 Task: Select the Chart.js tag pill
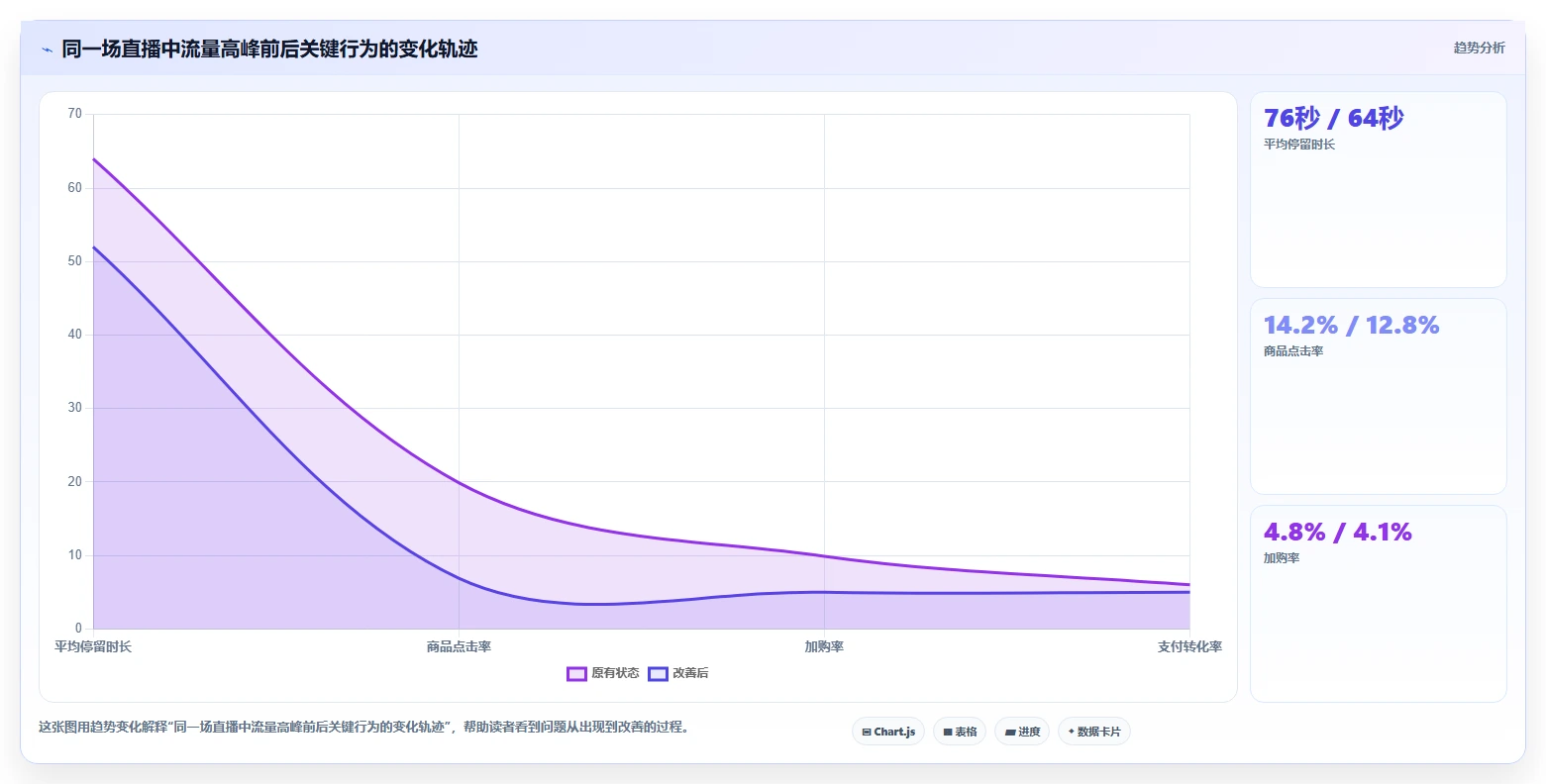point(888,732)
